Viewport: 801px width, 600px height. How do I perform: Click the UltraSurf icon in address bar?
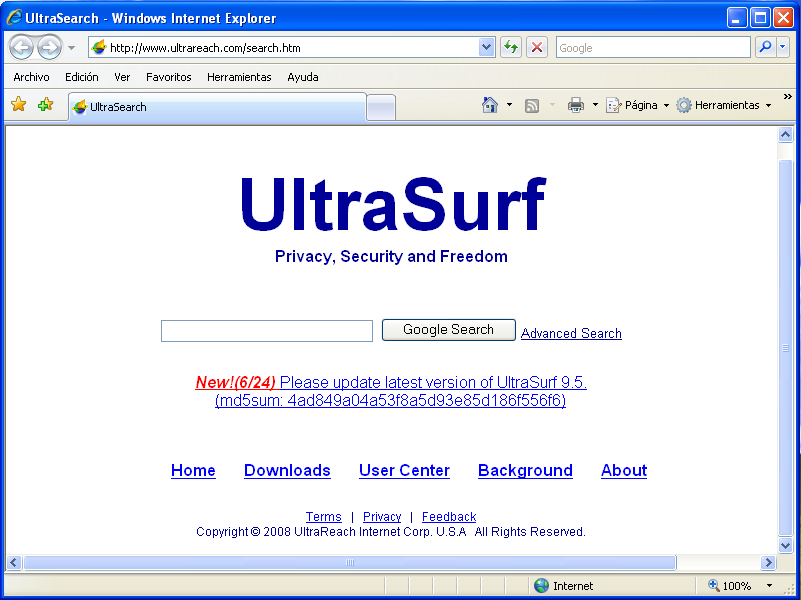[x=99, y=47]
